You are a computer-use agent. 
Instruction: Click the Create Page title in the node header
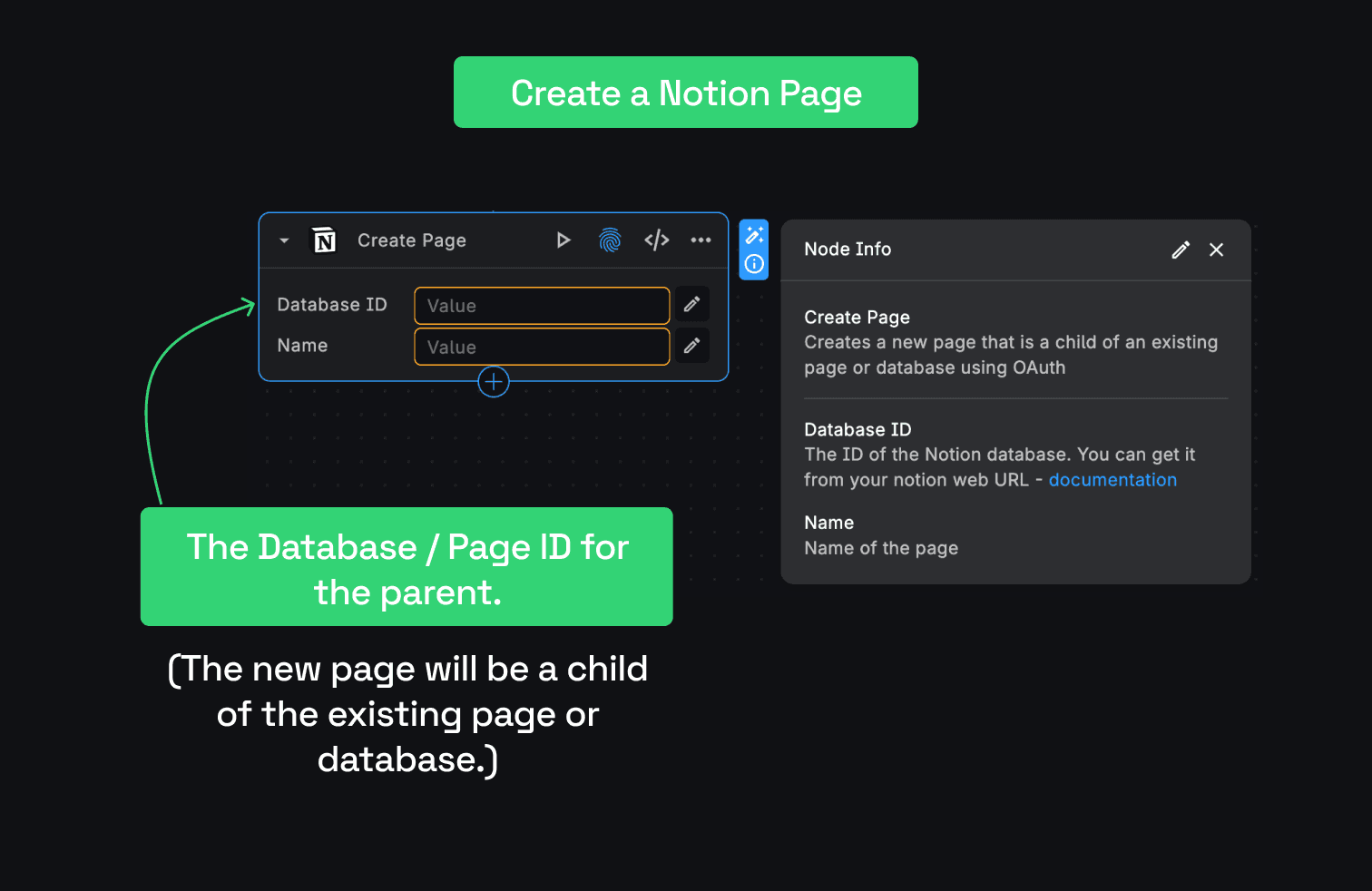pyautogui.click(x=411, y=240)
